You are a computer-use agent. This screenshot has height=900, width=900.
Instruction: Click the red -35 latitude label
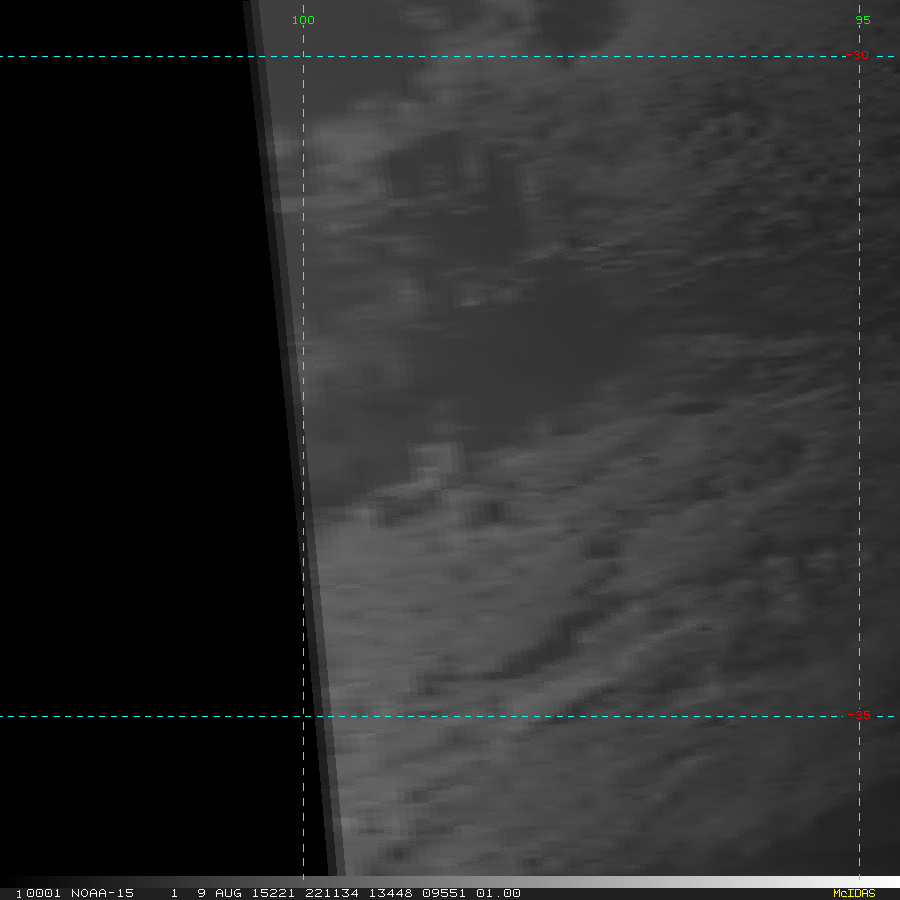858,715
